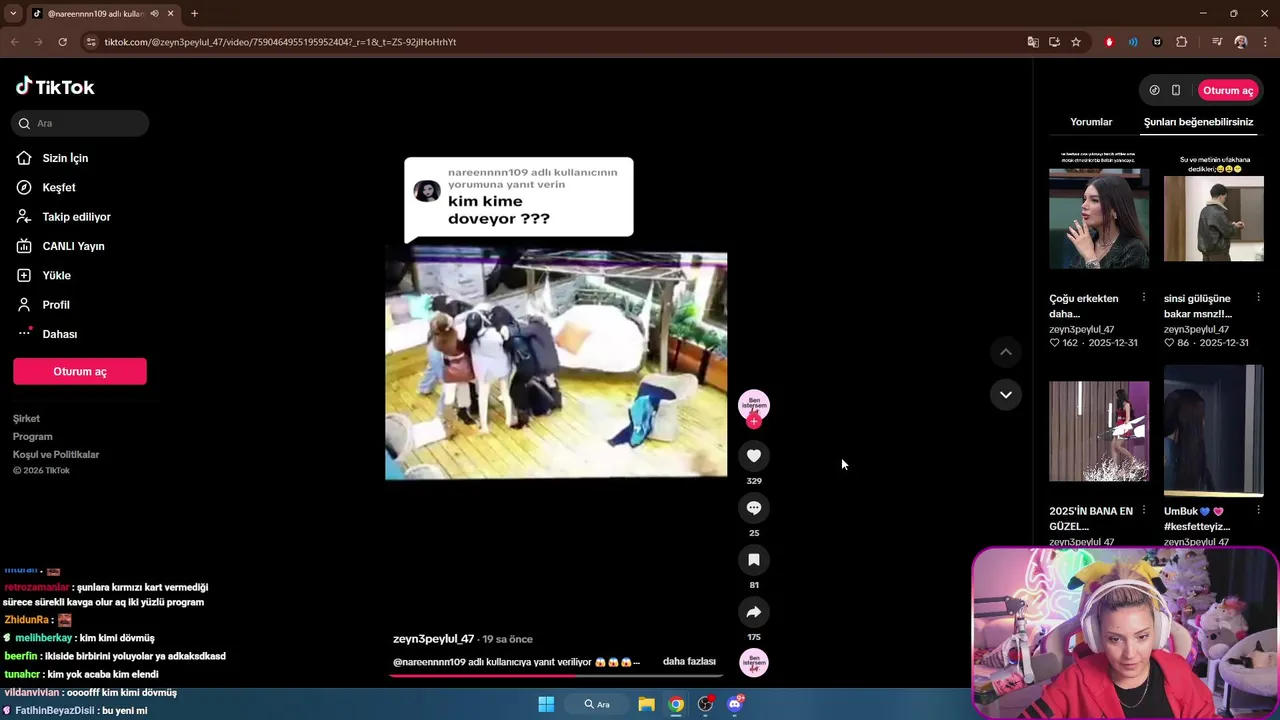
Task: Select Yükle in the sidebar
Action: [56, 275]
